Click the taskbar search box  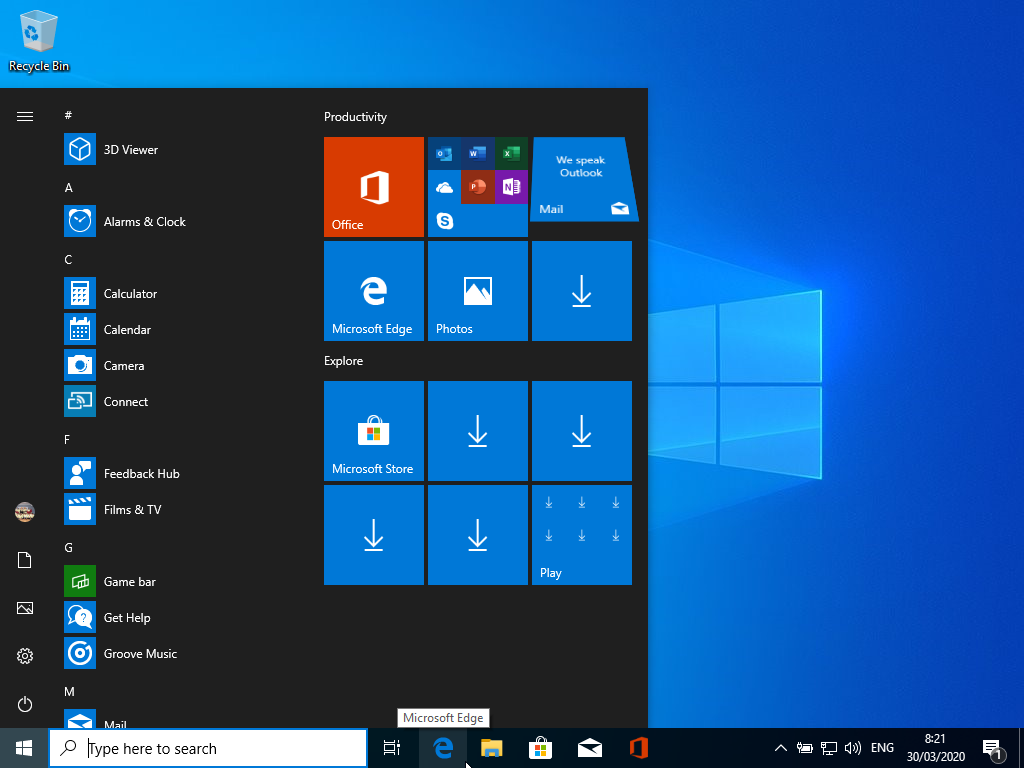(x=208, y=748)
